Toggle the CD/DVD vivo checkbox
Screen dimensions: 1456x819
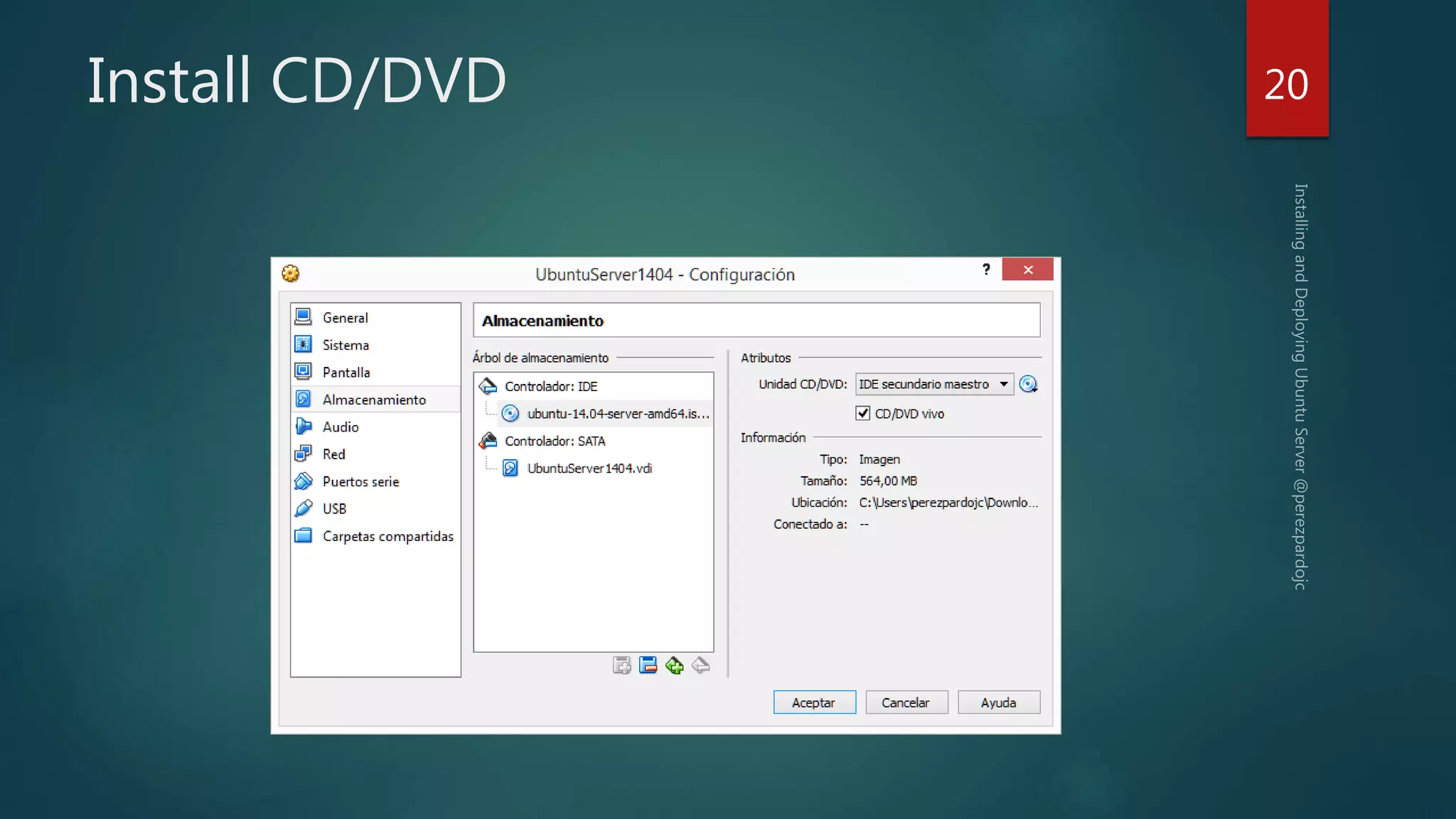click(x=862, y=414)
